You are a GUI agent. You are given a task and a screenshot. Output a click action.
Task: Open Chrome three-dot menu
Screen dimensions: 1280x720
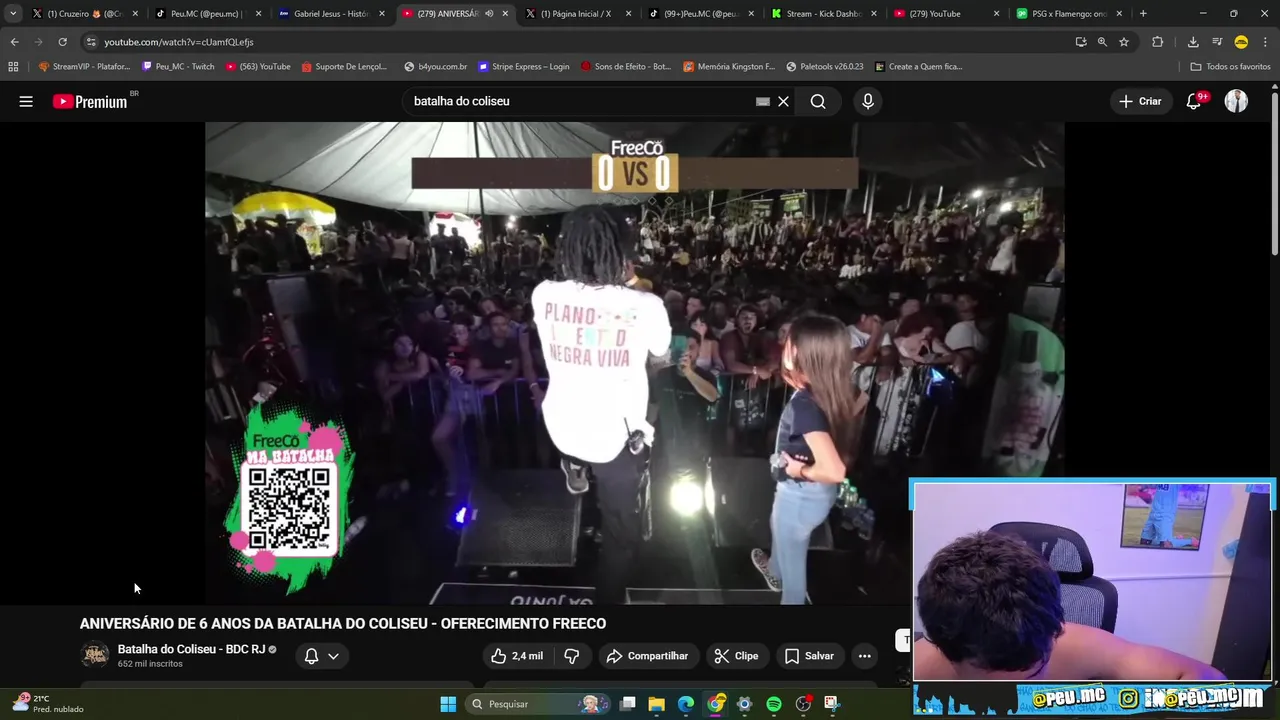pos(1265,42)
